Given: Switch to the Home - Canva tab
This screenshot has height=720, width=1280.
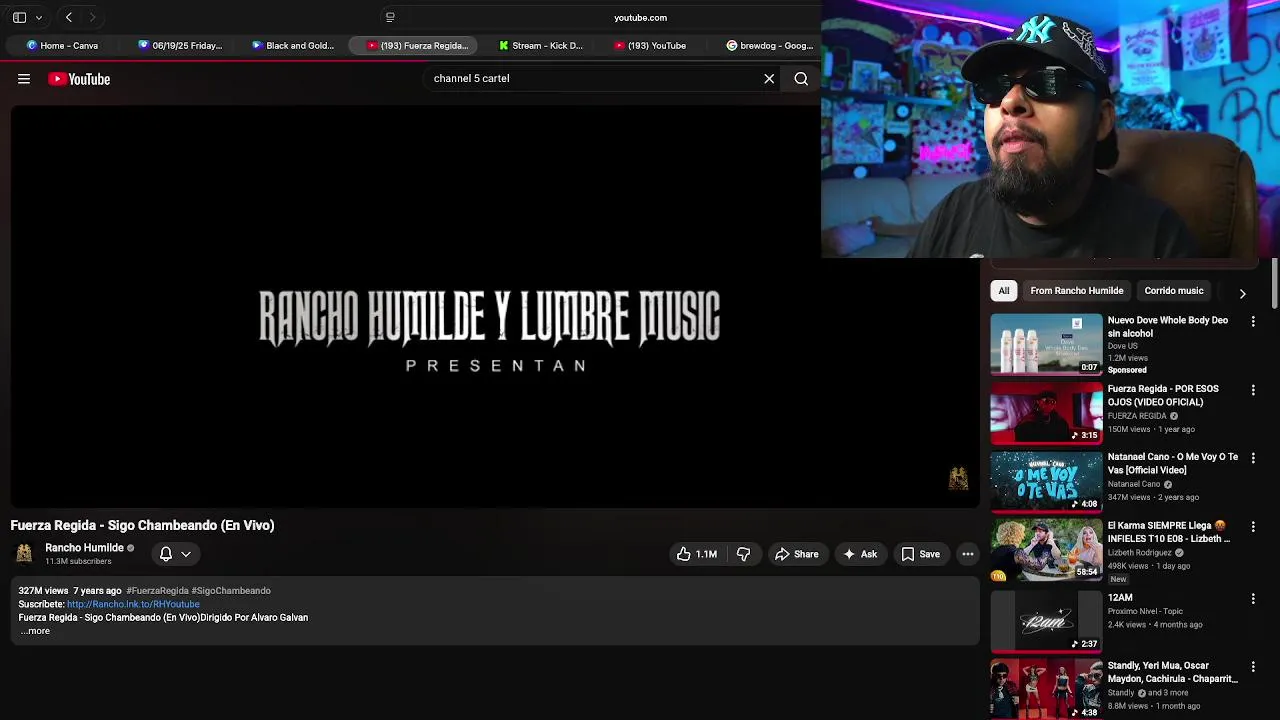Looking at the screenshot, I should [62, 45].
